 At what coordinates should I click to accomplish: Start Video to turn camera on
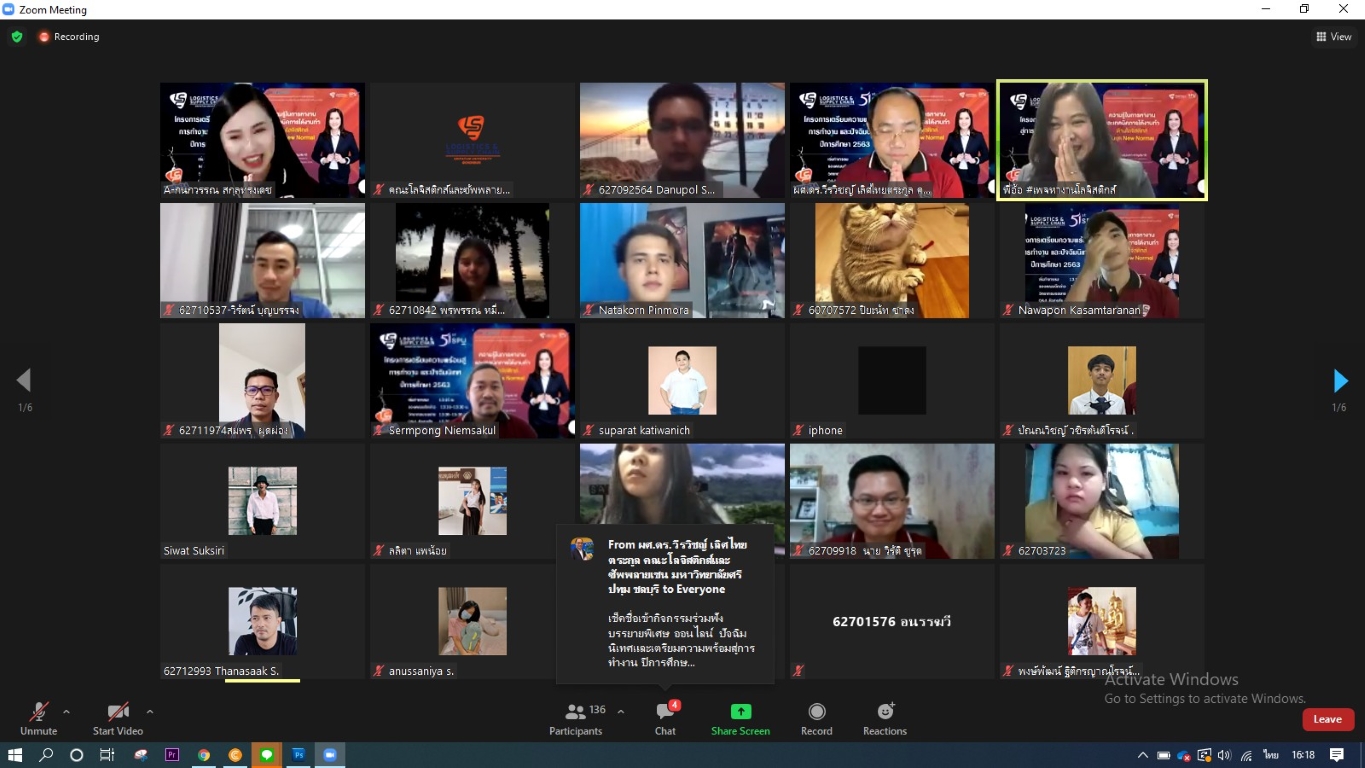click(x=118, y=717)
